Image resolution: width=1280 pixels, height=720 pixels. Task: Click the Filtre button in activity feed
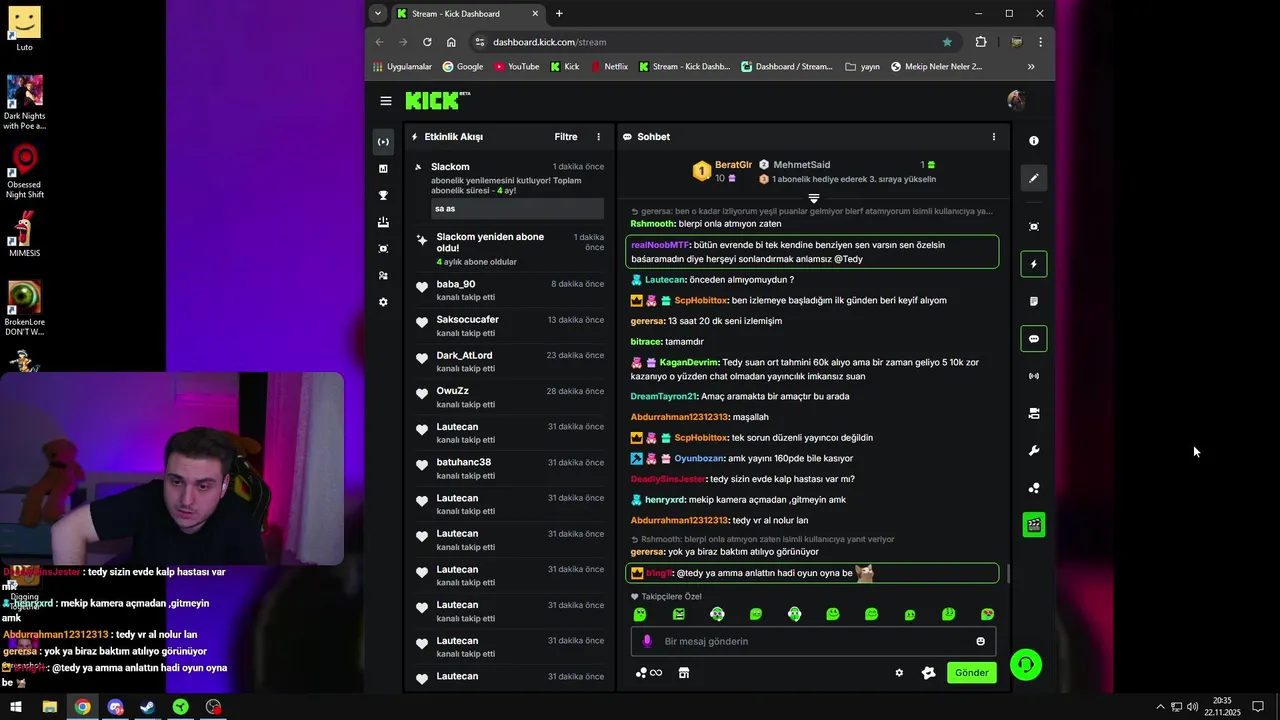(x=566, y=137)
